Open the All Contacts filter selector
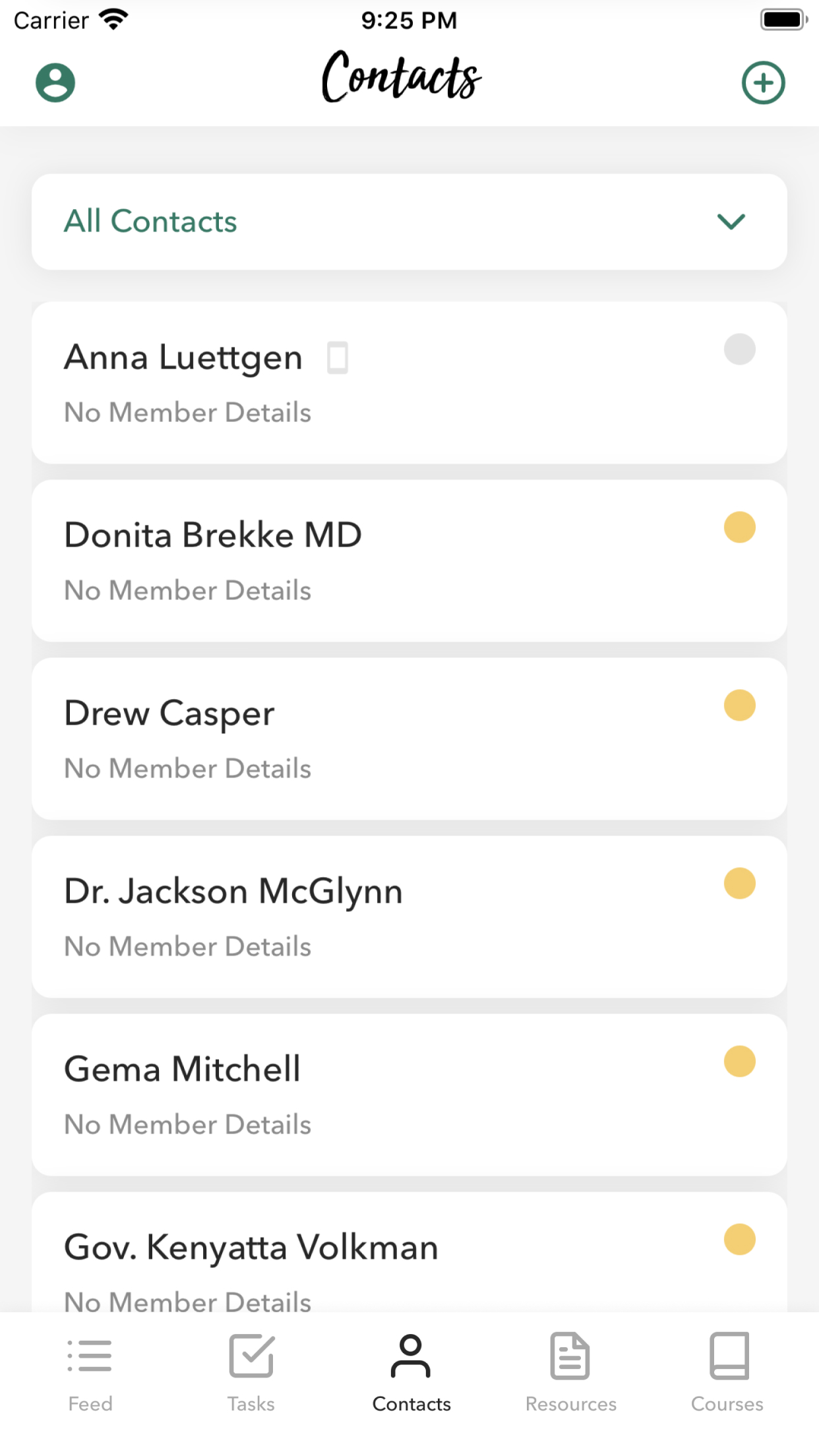Image resolution: width=819 pixels, height=1456 pixels. click(x=409, y=222)
